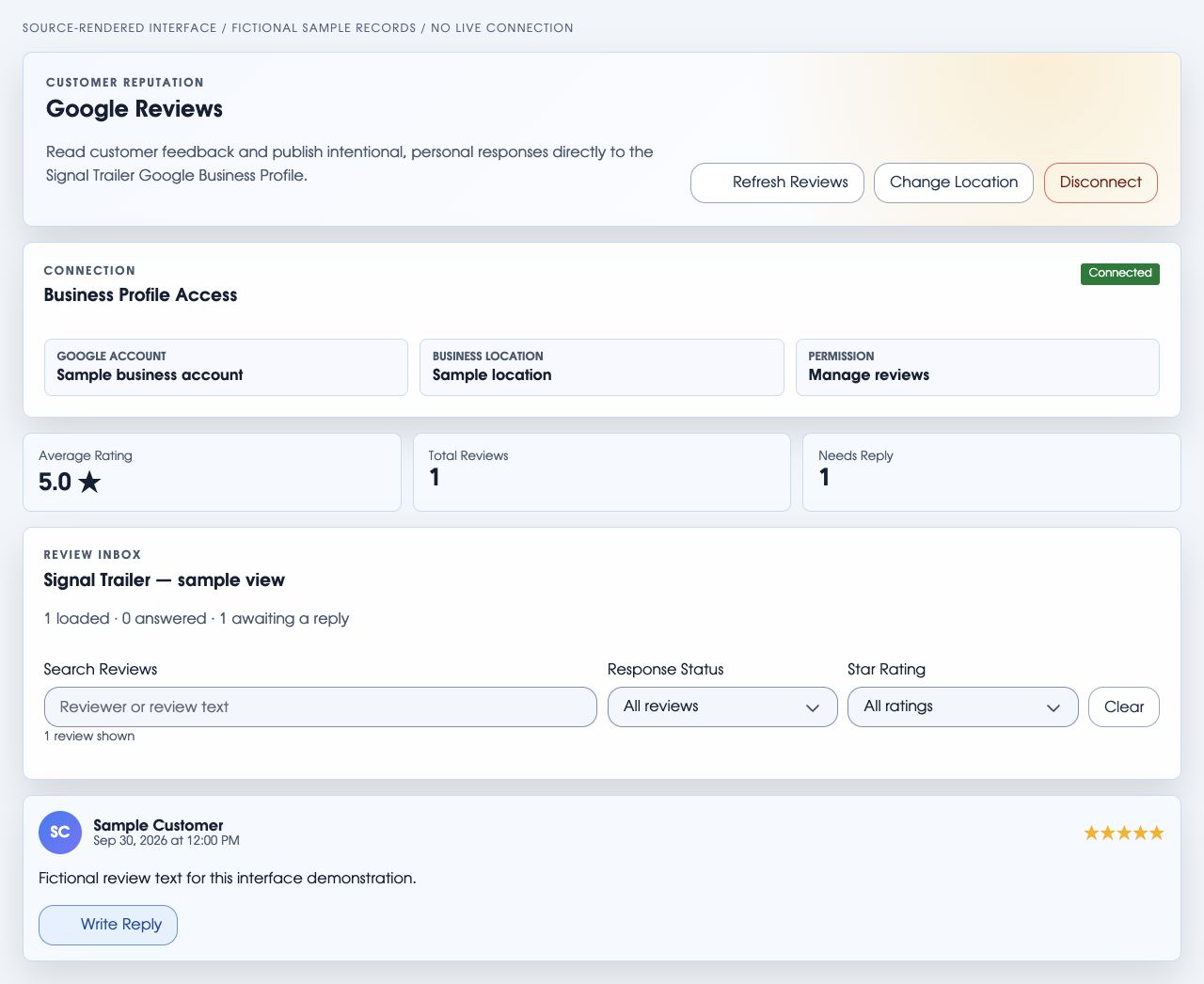The image size is (1204, 984).
Task: Click the SC reviewer avatar
Action: (x=60, y=833)
